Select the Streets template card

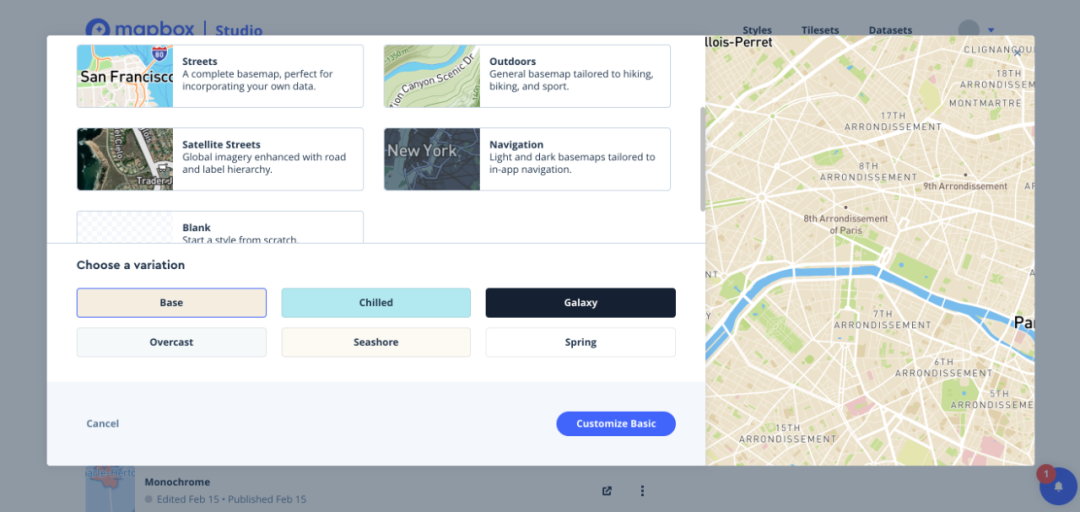[220, 76]
